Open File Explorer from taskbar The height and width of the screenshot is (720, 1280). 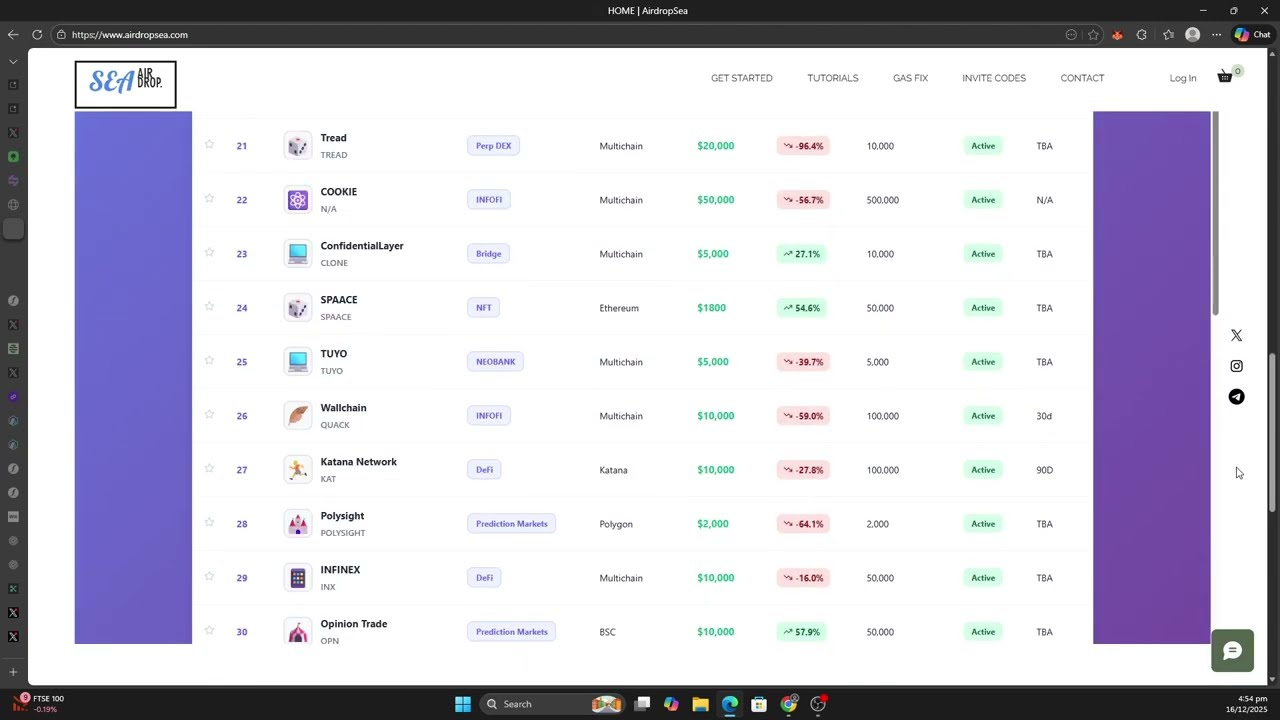[700, 704]
